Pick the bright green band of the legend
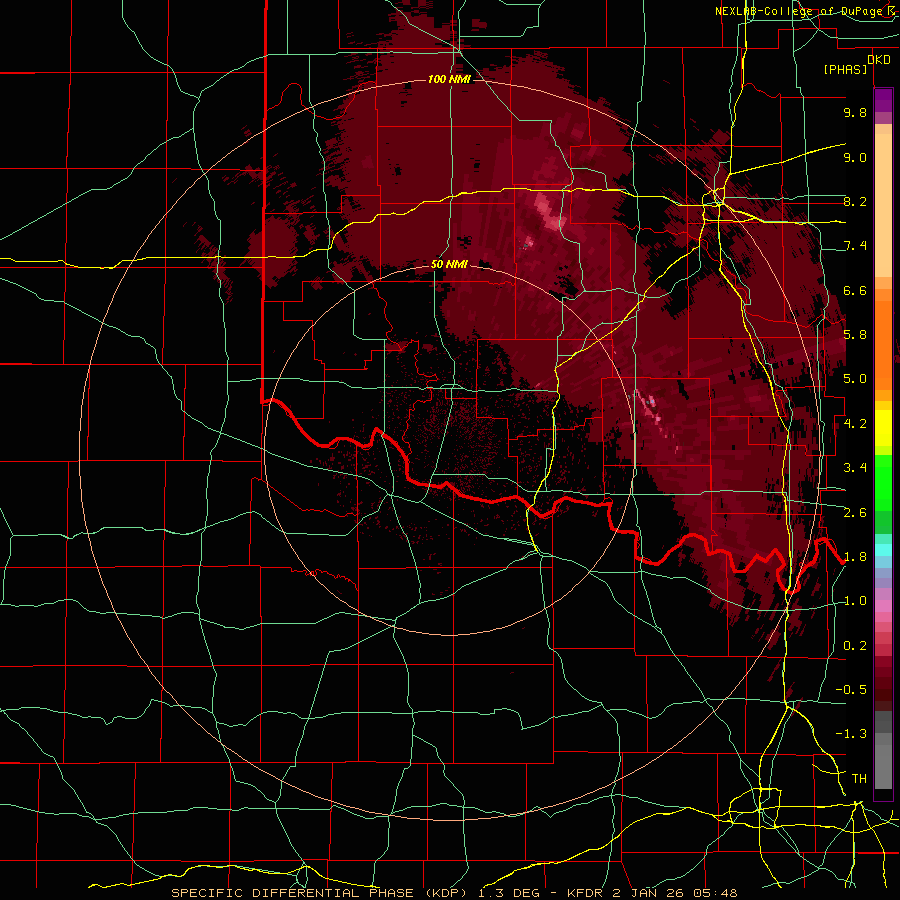This screenshot has height=900, width=900. pyautogui.click(x=883, y=483)
